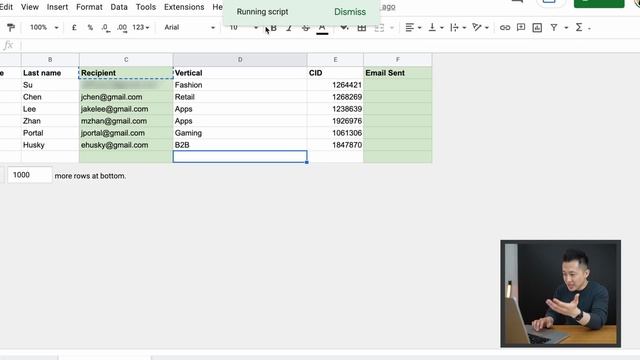Toggle strikethrough formatting
This screenshot has width=640, height=360.
(305, 27)
